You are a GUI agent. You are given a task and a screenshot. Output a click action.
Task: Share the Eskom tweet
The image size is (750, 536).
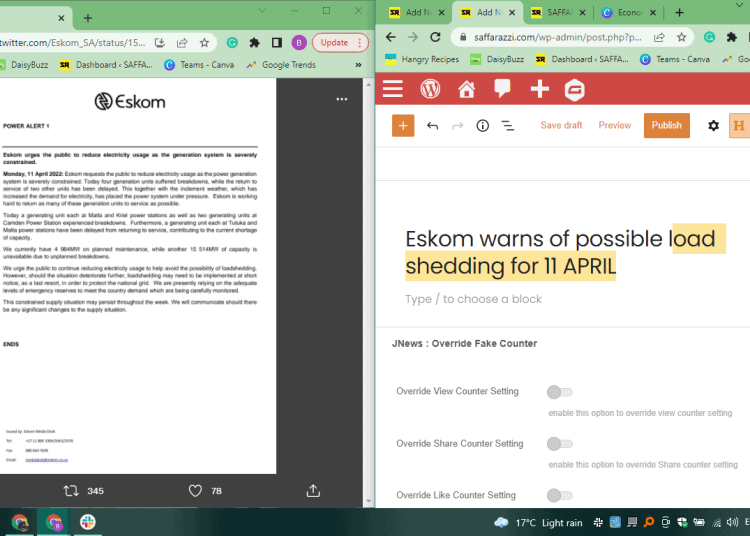[313, 491]
